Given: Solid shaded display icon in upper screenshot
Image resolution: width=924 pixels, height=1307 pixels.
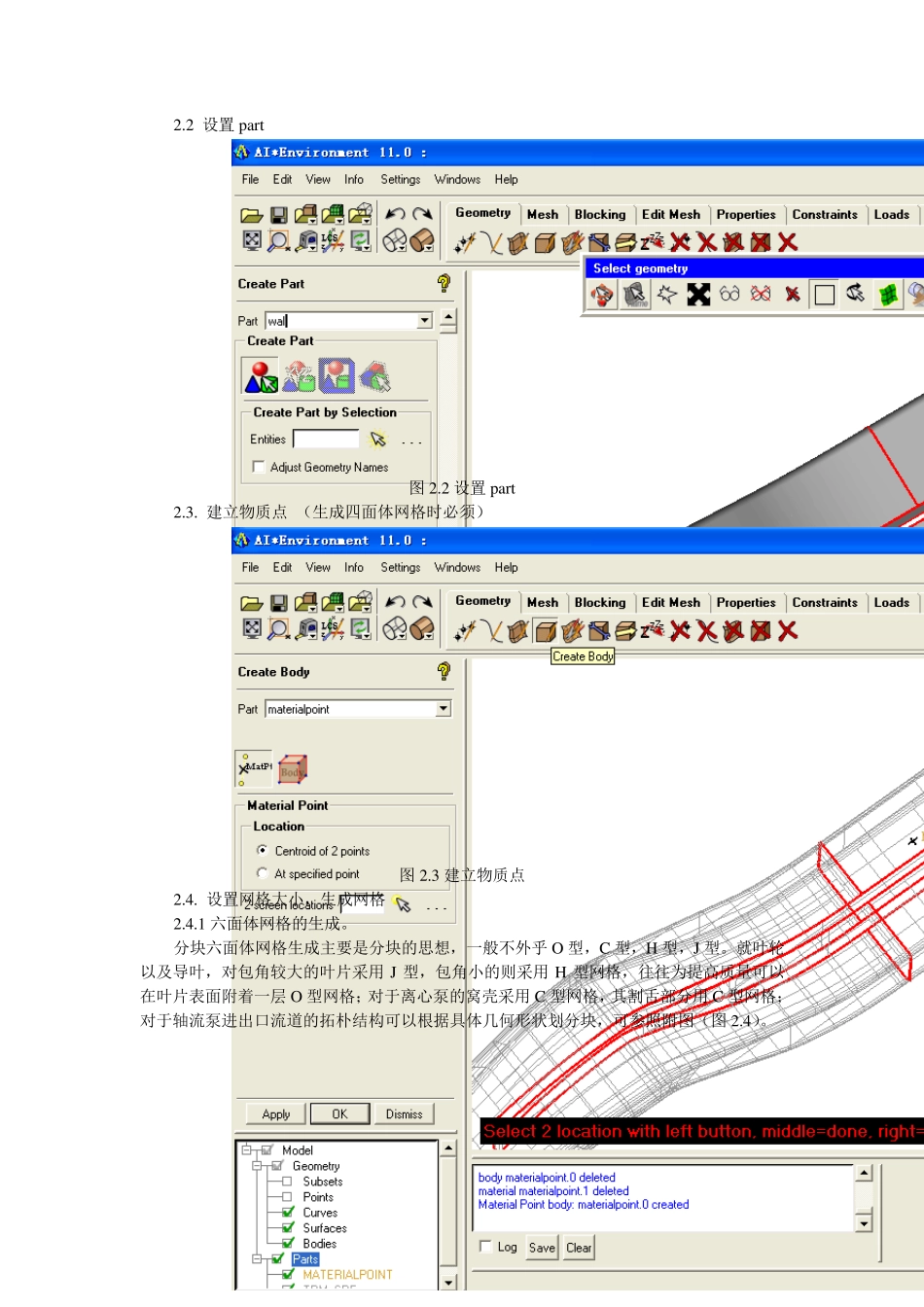Looking at the screenshot, I should tap(422, 240).
